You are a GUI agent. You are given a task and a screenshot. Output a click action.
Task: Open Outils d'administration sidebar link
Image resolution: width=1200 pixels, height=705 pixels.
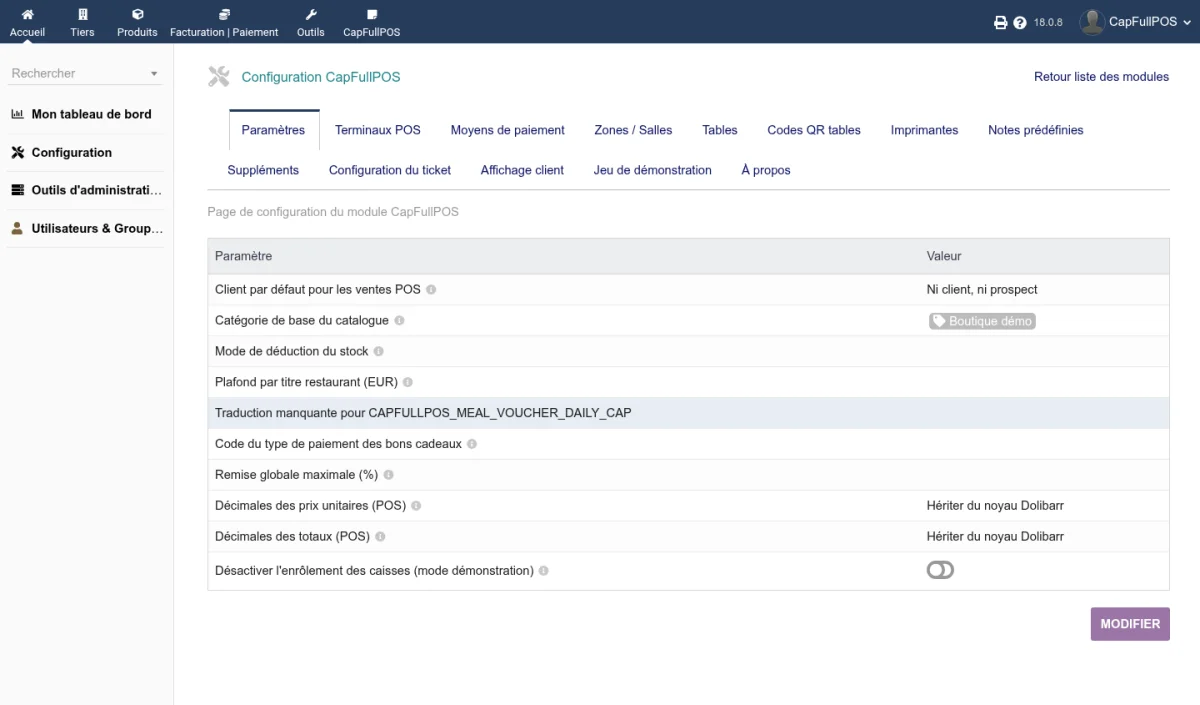(x=96, y=190)
